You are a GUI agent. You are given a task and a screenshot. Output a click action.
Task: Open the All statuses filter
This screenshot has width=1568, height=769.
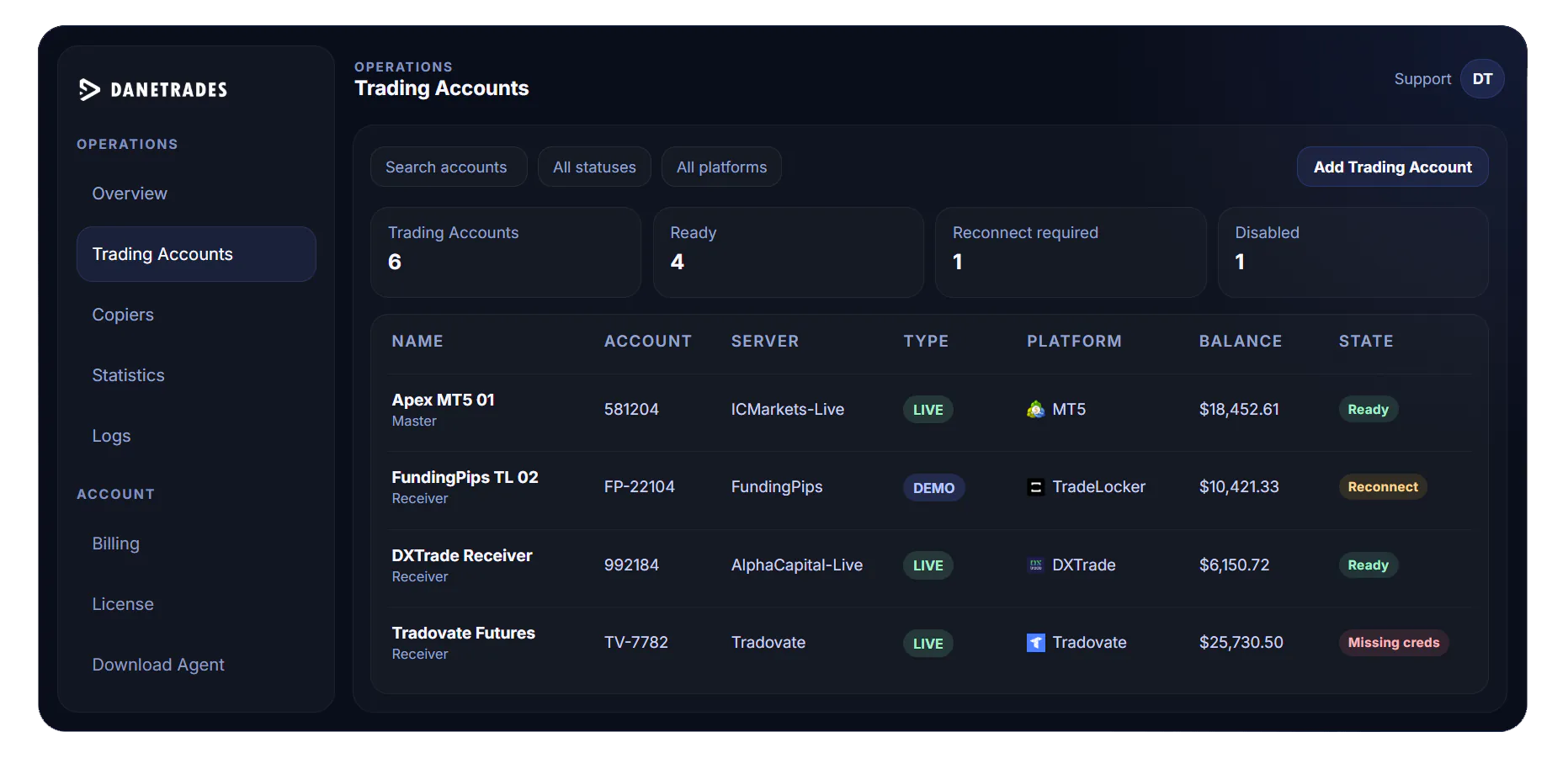point(594,167)
